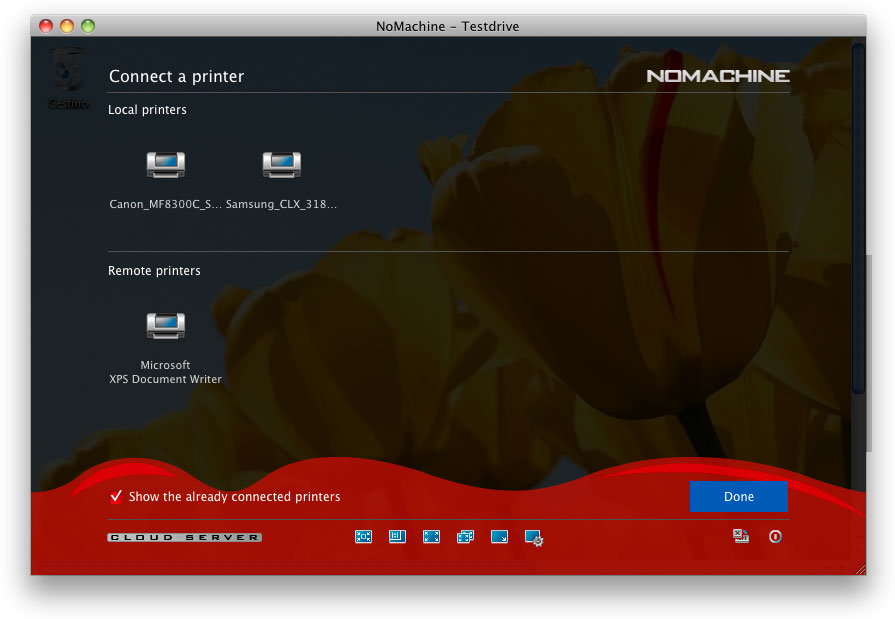Click the window resize grip in the corner
Viewport: 895px width, 619px height.
(860, 569)
